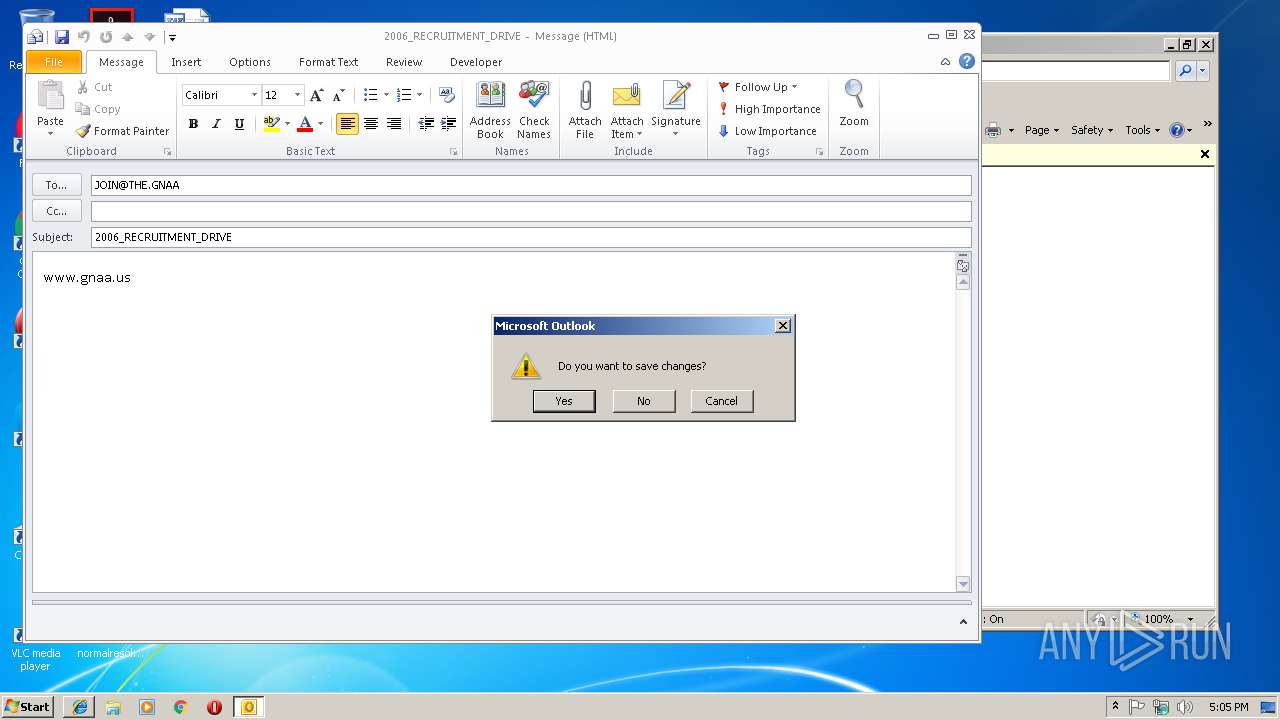Click the Clear Formatting icon
Viewport: 1280px width, 720px height.
(x=446, y=95)
